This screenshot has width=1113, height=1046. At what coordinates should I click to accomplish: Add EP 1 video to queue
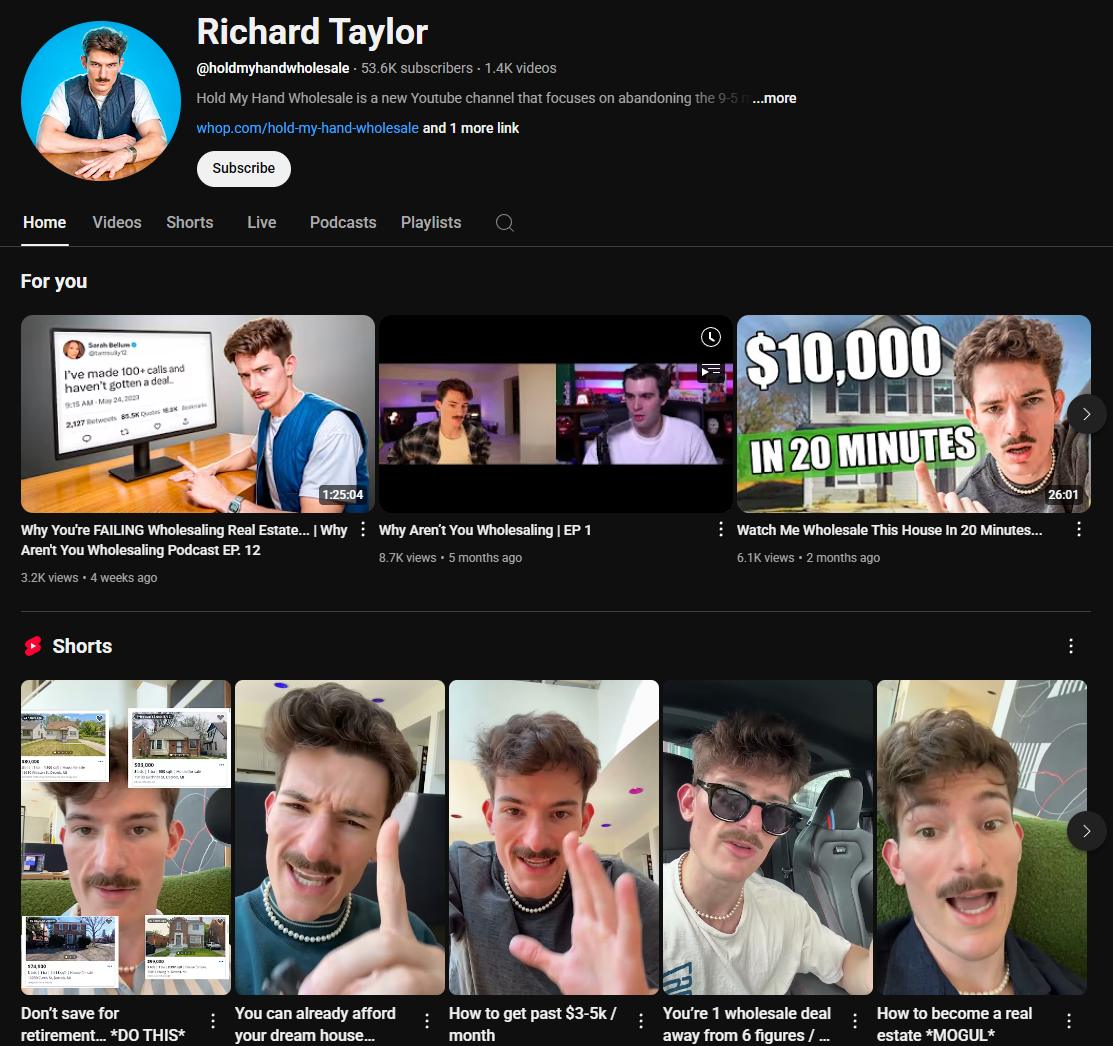(710, 371)
